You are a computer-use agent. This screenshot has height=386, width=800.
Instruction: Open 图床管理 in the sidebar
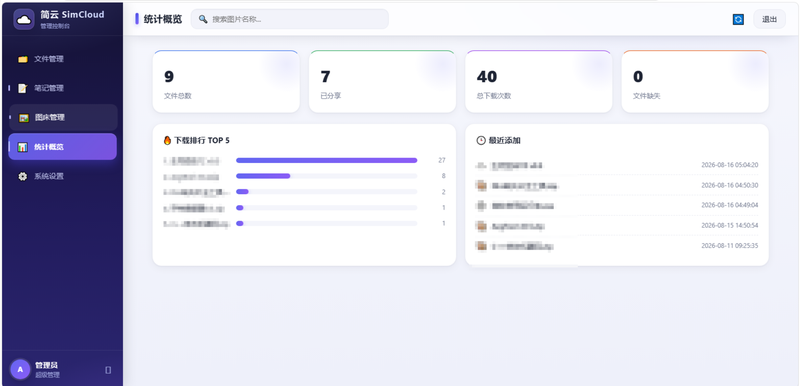tap(63, 118)
